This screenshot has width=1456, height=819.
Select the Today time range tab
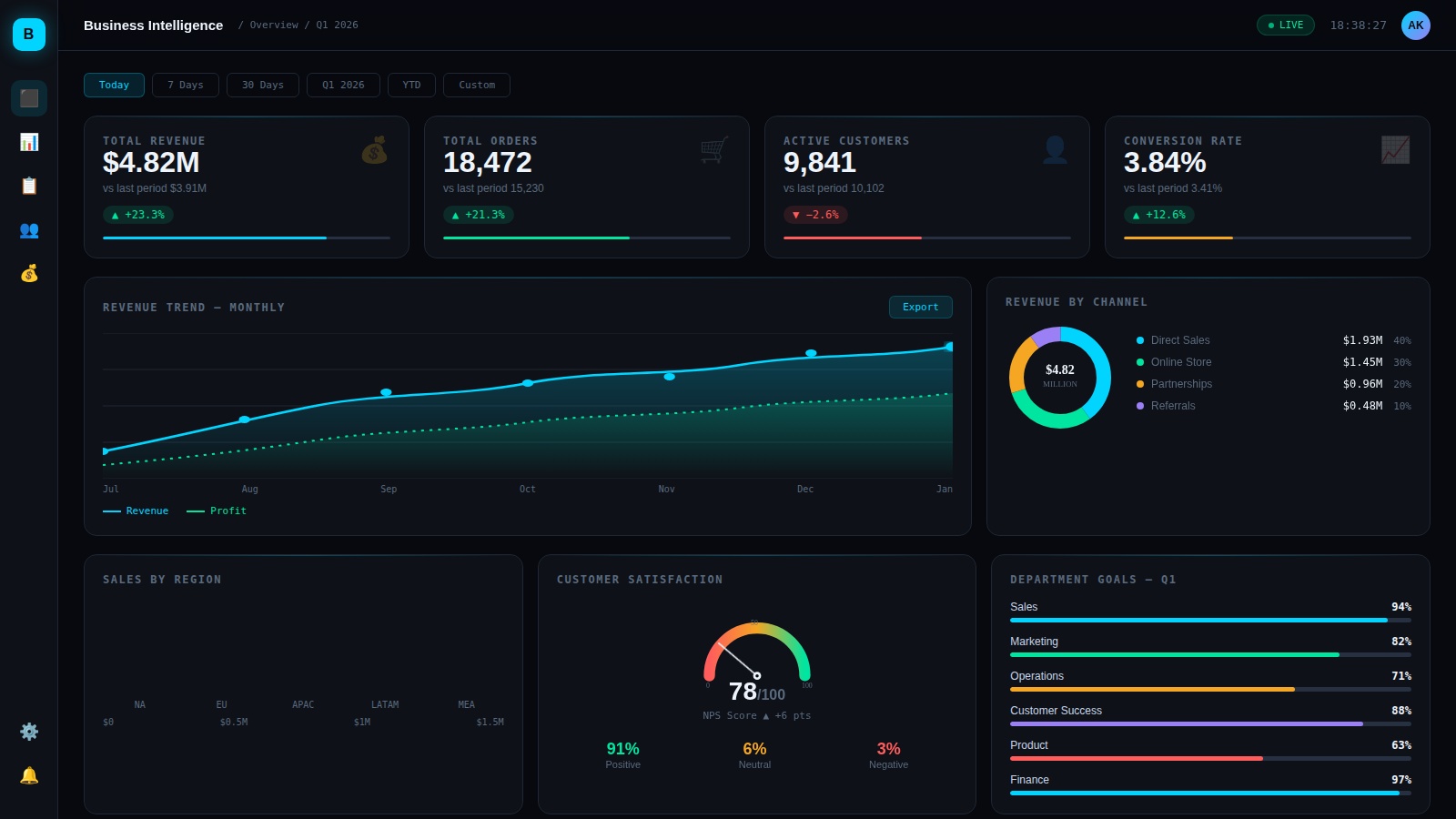(x=114, y=86)
